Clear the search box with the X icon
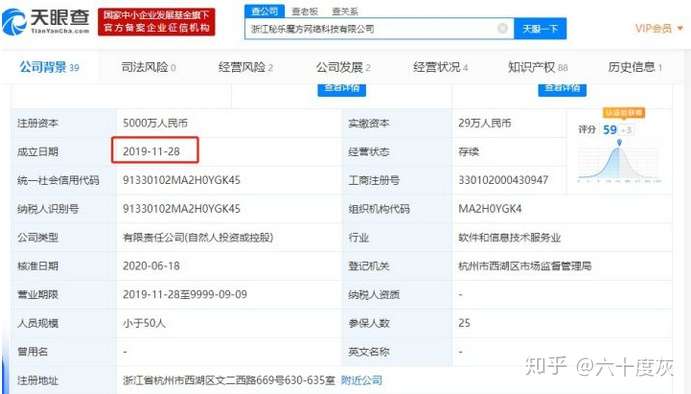This screenshot has height=394, width=691. [502, 29]
